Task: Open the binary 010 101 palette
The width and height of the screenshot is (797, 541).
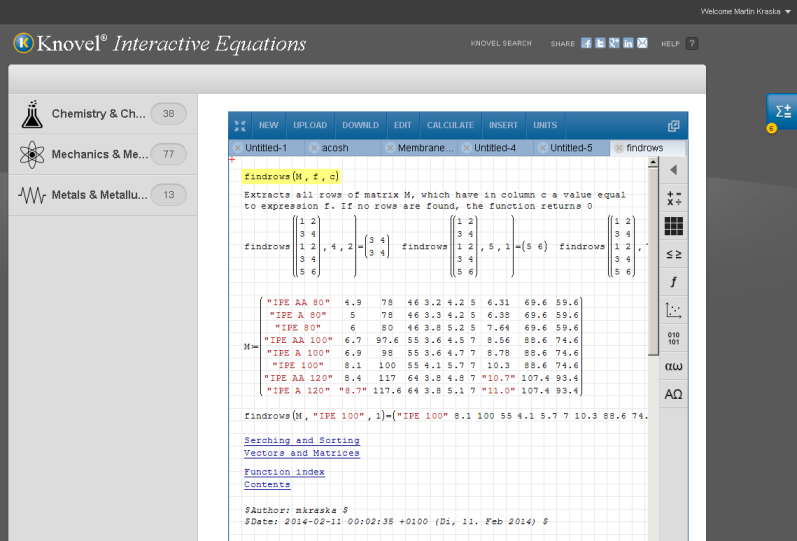Action: (x=673, y=338)
